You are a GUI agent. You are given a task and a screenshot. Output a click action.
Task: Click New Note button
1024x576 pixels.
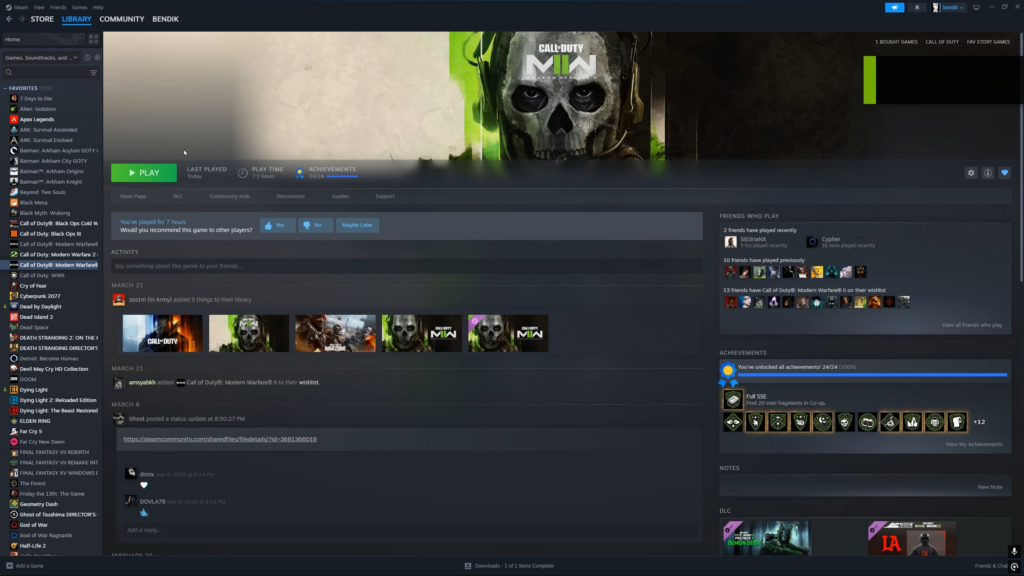click(x=990, y=487)
